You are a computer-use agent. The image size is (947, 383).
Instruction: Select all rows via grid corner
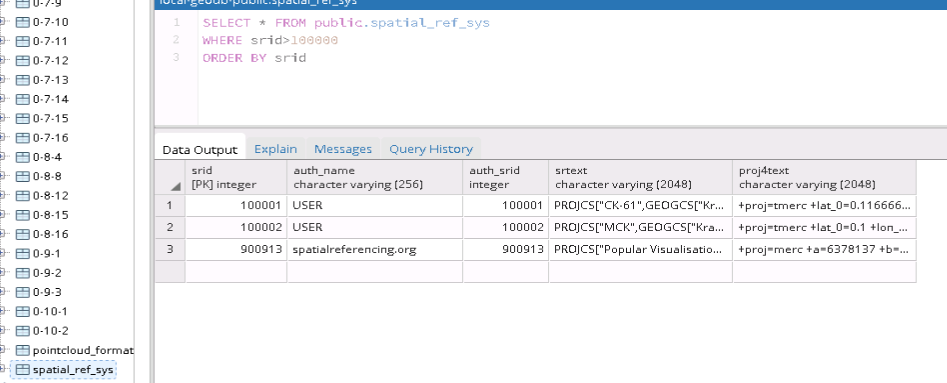[x=170, y=178]
